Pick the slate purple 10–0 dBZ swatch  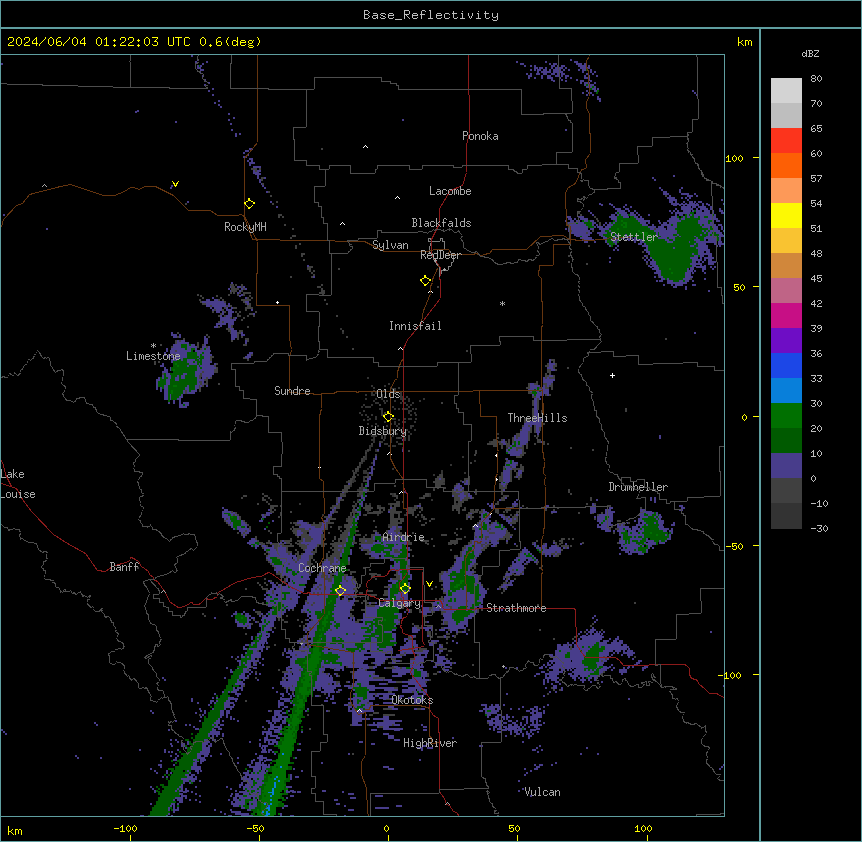pyautogui.click(x=786, y=466)
